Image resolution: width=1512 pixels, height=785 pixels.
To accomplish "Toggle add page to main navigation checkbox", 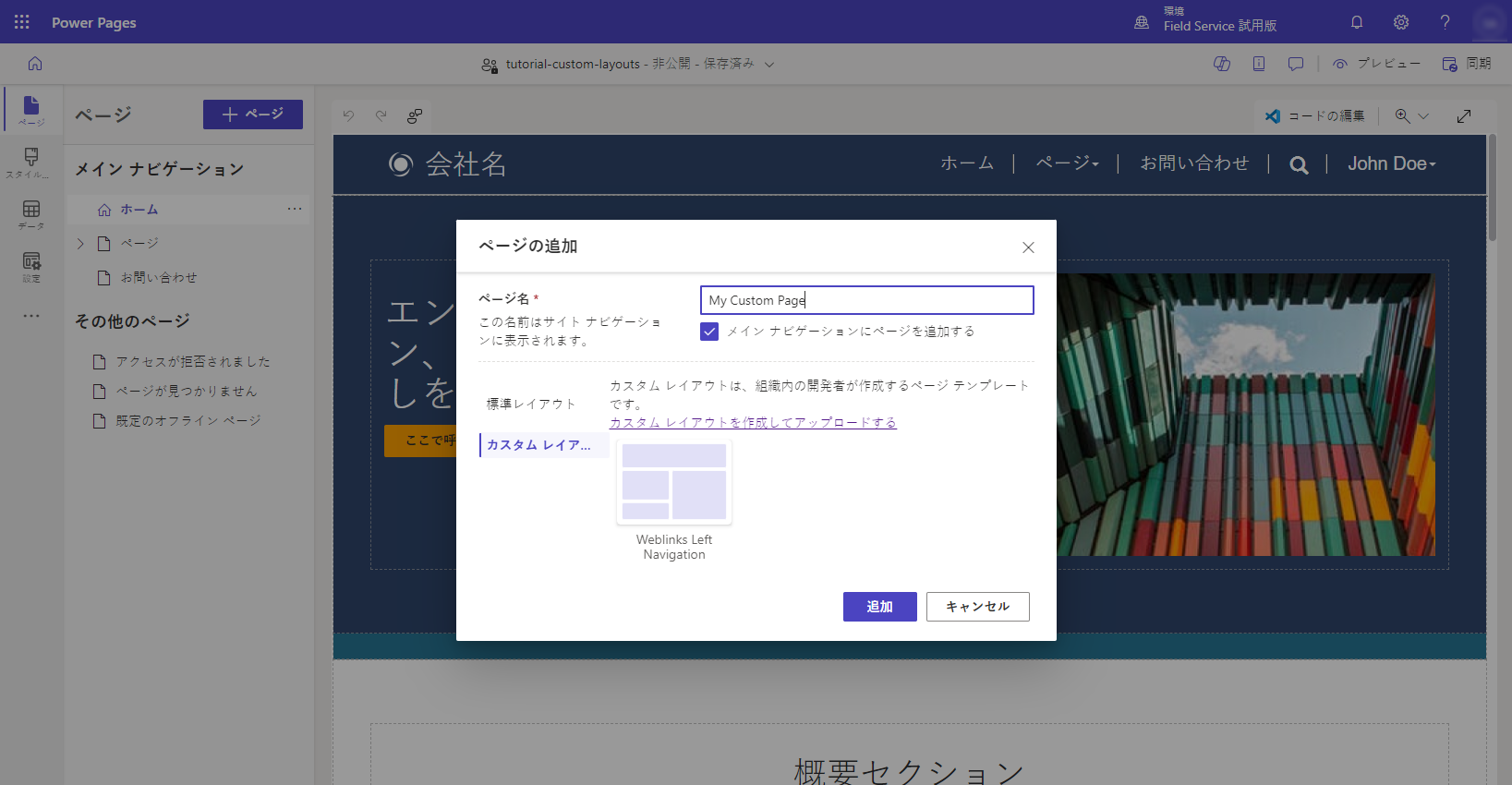I will 709,332.
